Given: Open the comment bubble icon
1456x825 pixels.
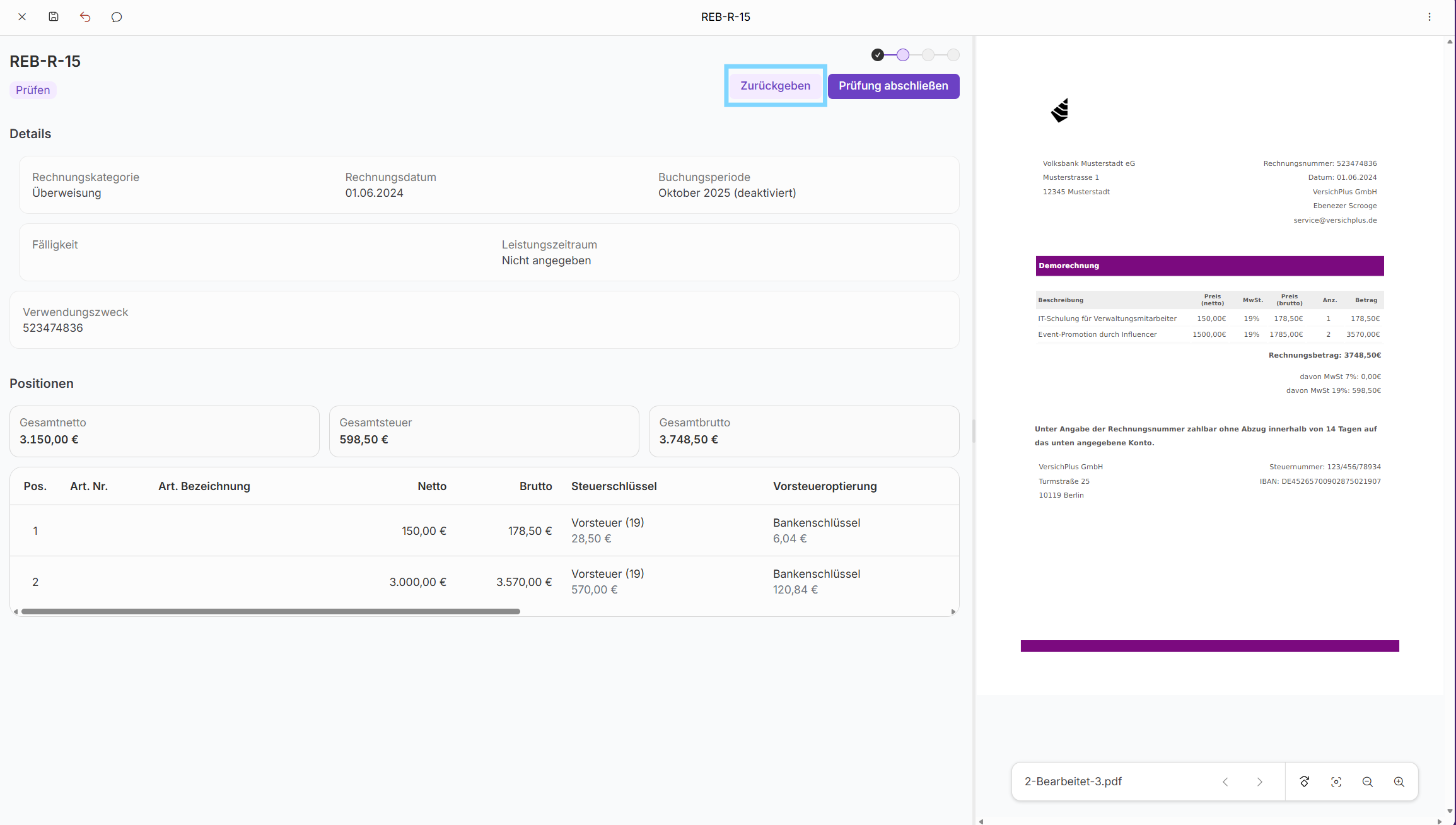Looking at the screenshot, I should (117, 17).
